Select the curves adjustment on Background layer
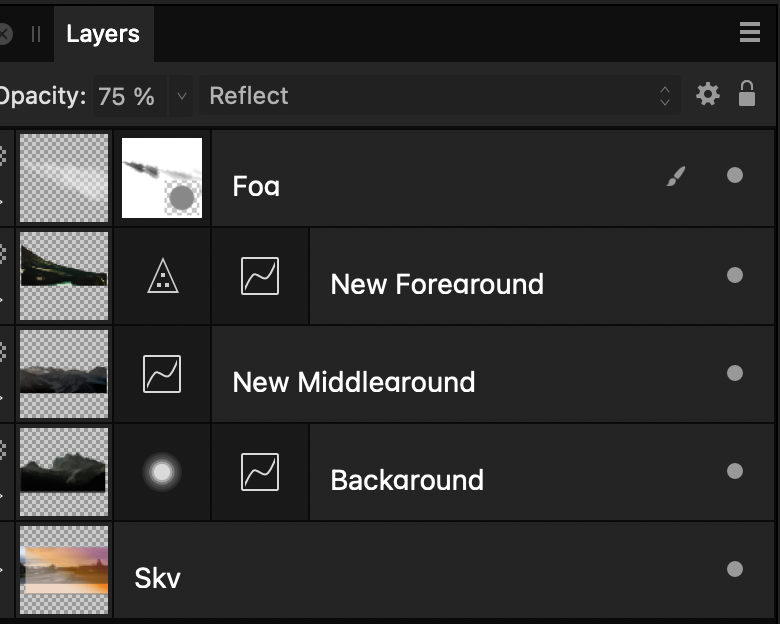Screen dimensions: 780x624 coord(260,472)
